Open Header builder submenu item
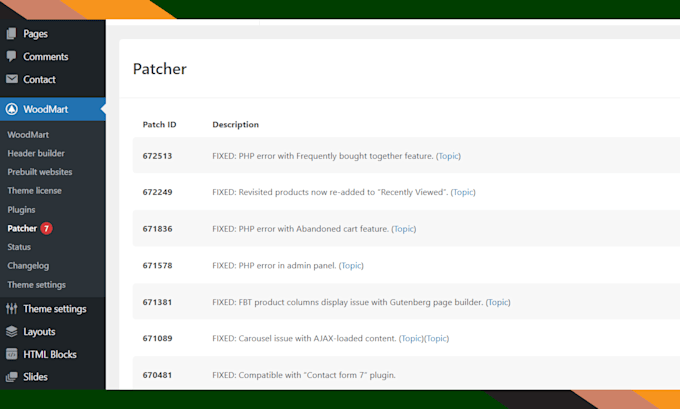Screen dimensions: 680x409 tap(36, 153)
